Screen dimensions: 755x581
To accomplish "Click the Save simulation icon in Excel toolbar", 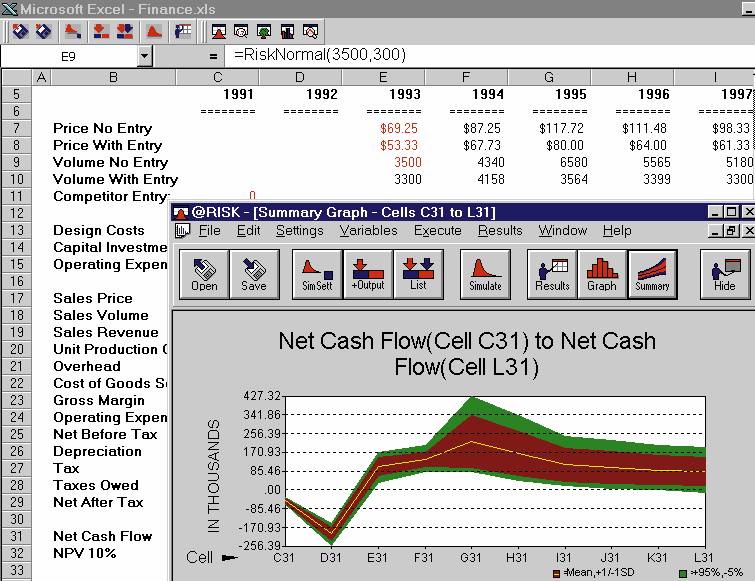I will 44,32.
